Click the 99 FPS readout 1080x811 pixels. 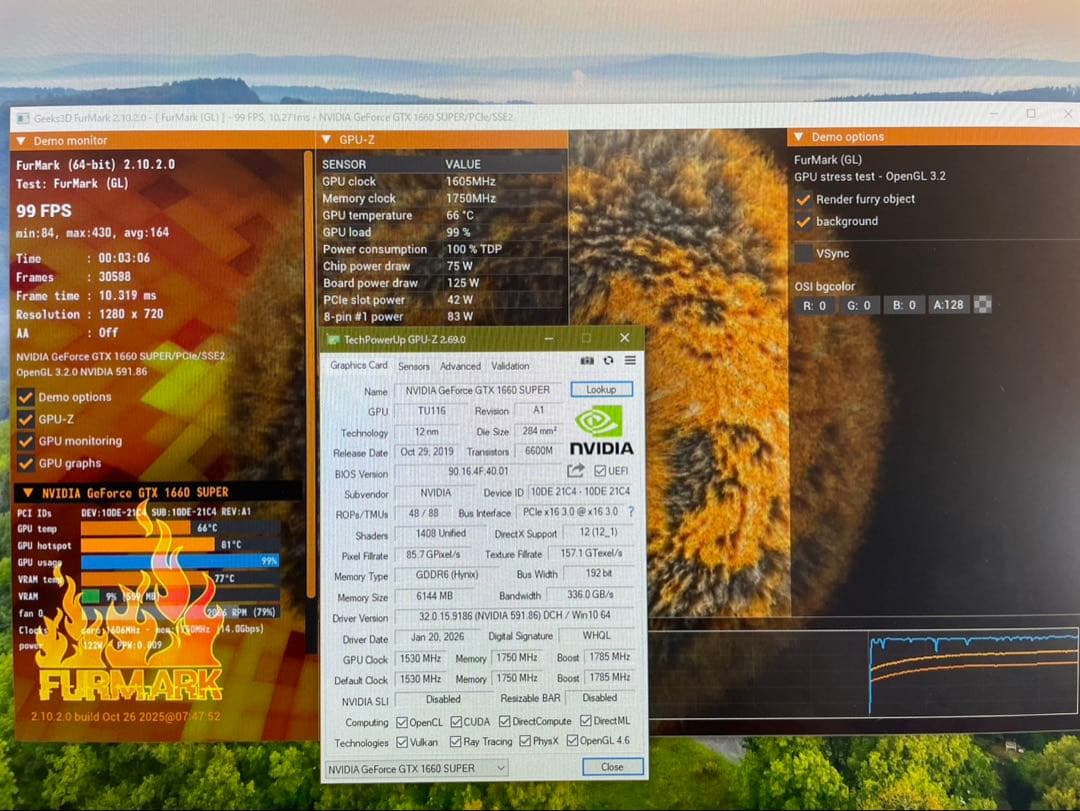[44, 211]
